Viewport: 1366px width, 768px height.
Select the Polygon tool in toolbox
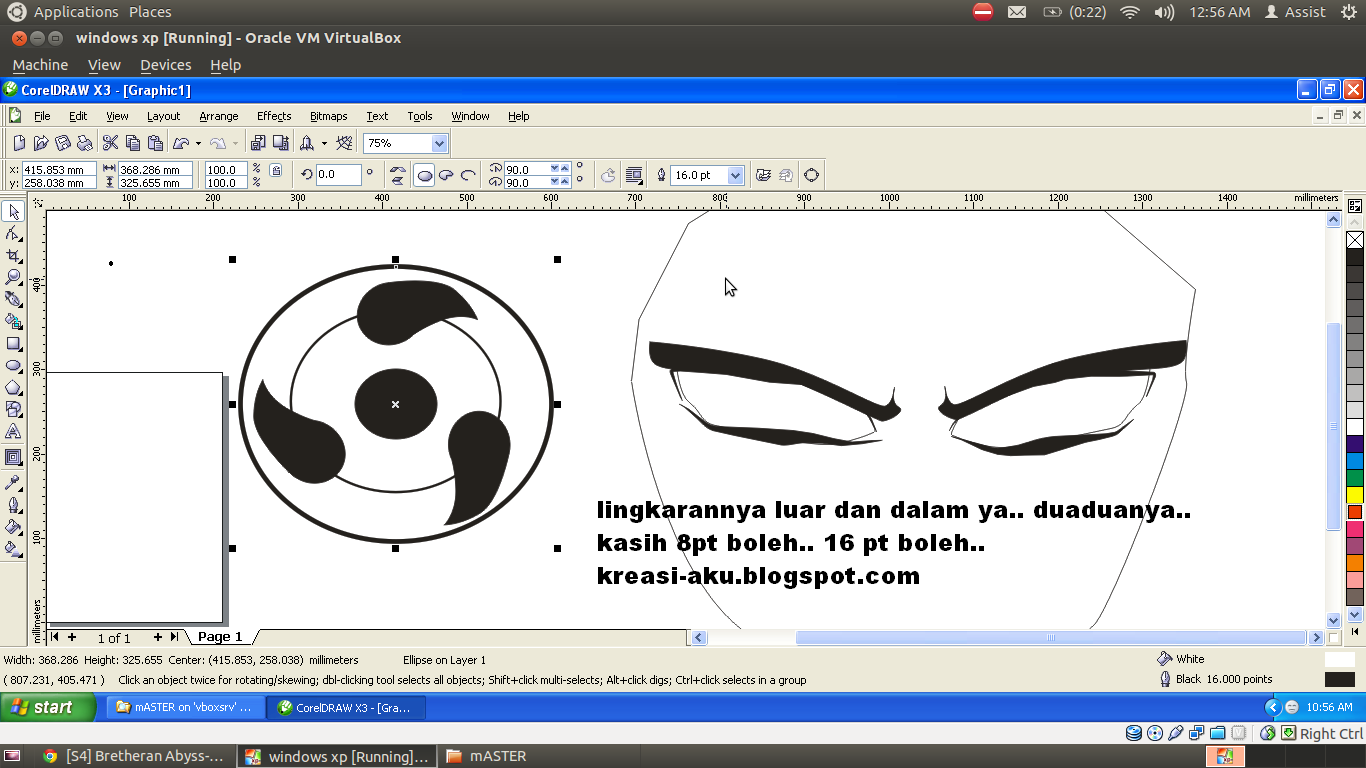(14, 387)
